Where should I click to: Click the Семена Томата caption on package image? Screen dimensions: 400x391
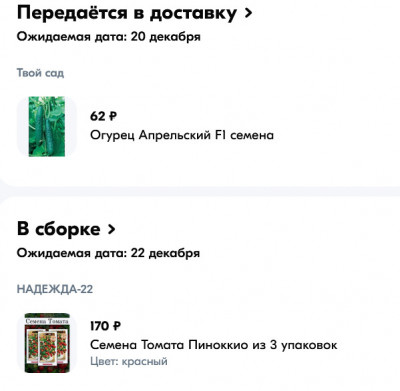(47, 321)
